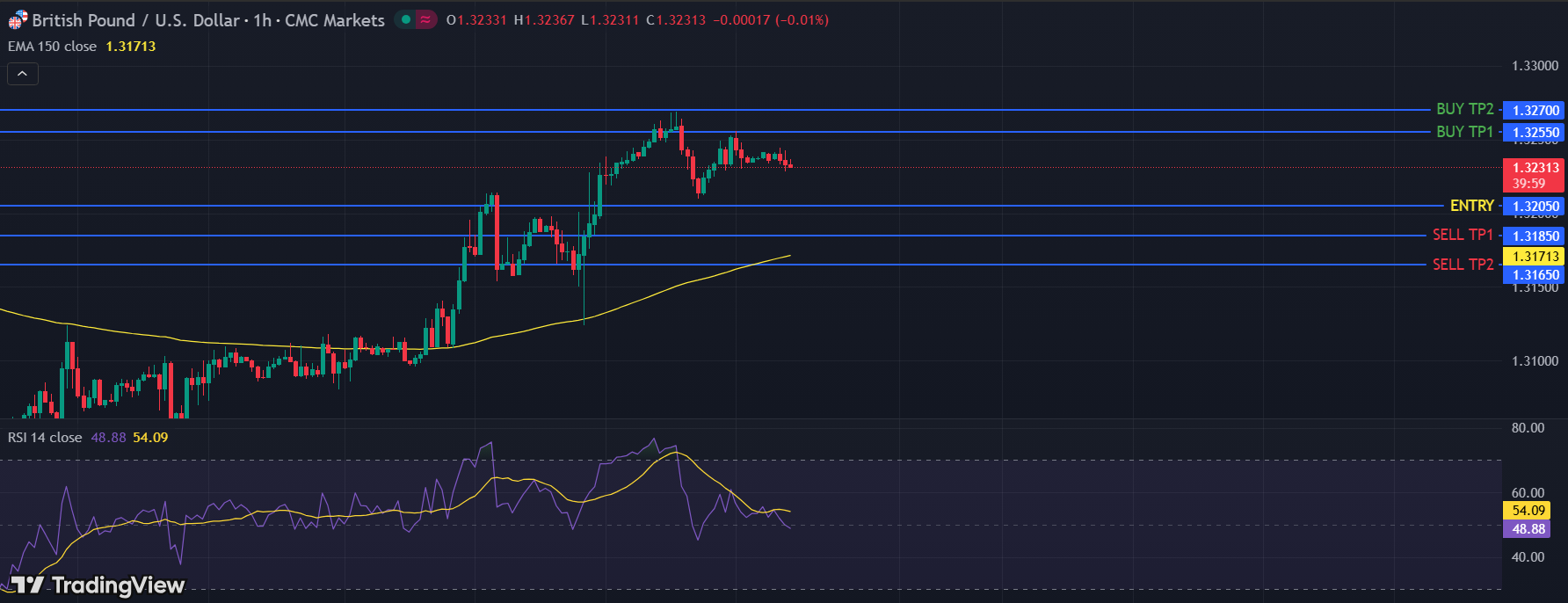Click the green market status dot
Viewport: 1568px width, 603px height.
click(x=405, y=19)
